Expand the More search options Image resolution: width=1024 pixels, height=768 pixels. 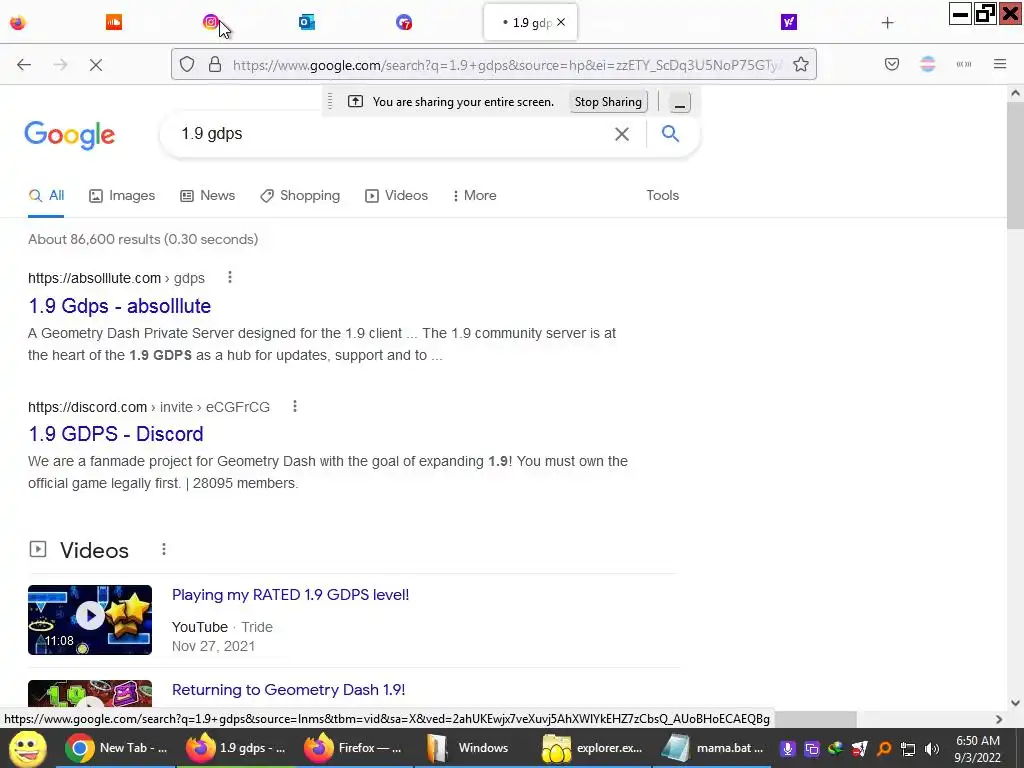(475, 195)
